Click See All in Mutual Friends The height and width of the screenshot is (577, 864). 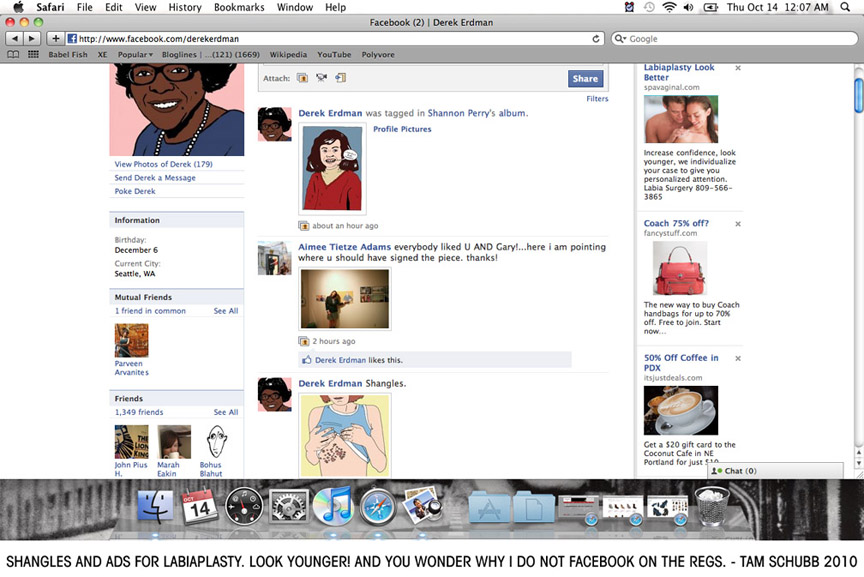pyautogui.click(x=226, y=311)
